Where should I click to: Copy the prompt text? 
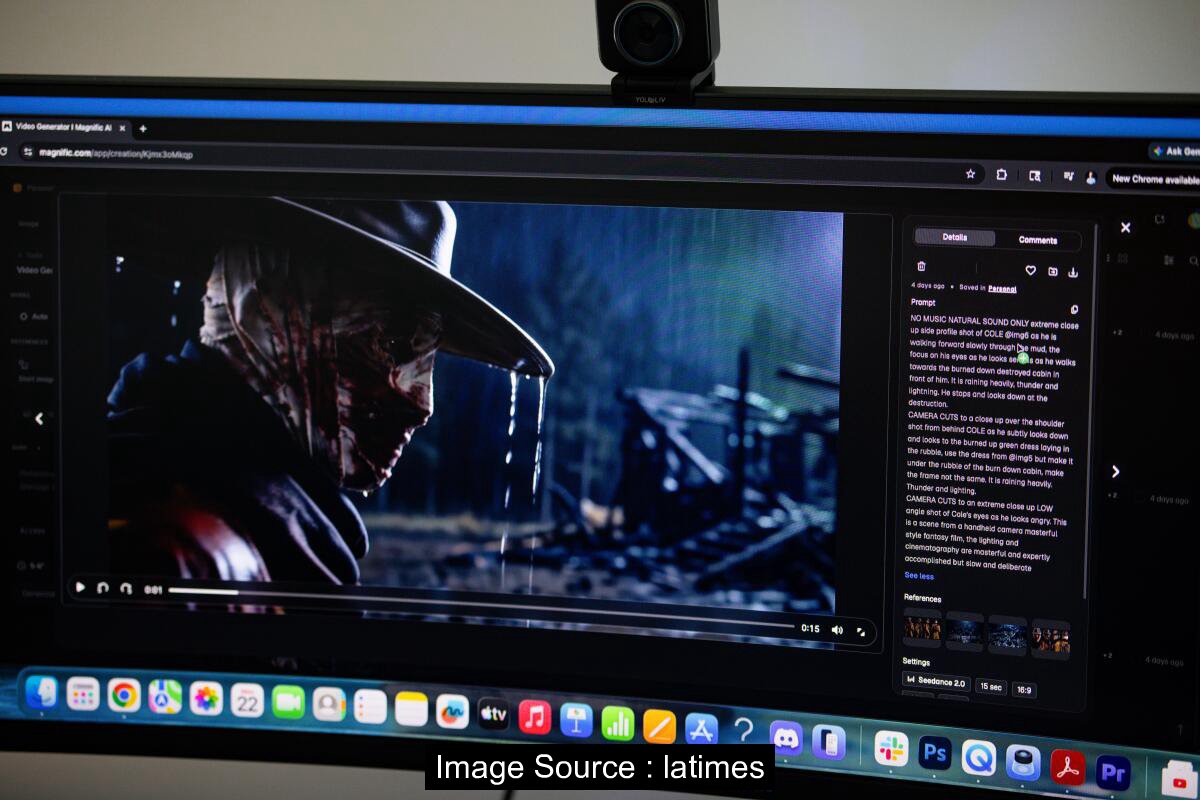(1074, 310)
